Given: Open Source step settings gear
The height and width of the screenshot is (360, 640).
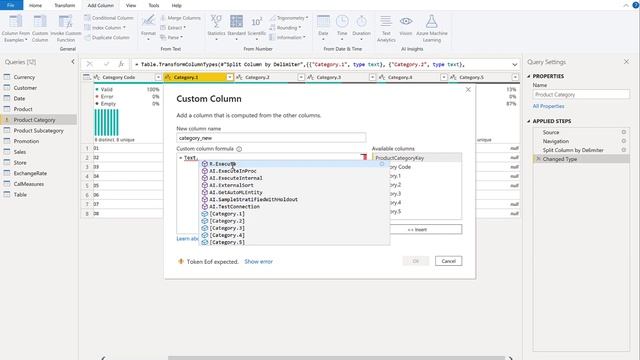Looking at the screenshot, I should tap(624, 132).
